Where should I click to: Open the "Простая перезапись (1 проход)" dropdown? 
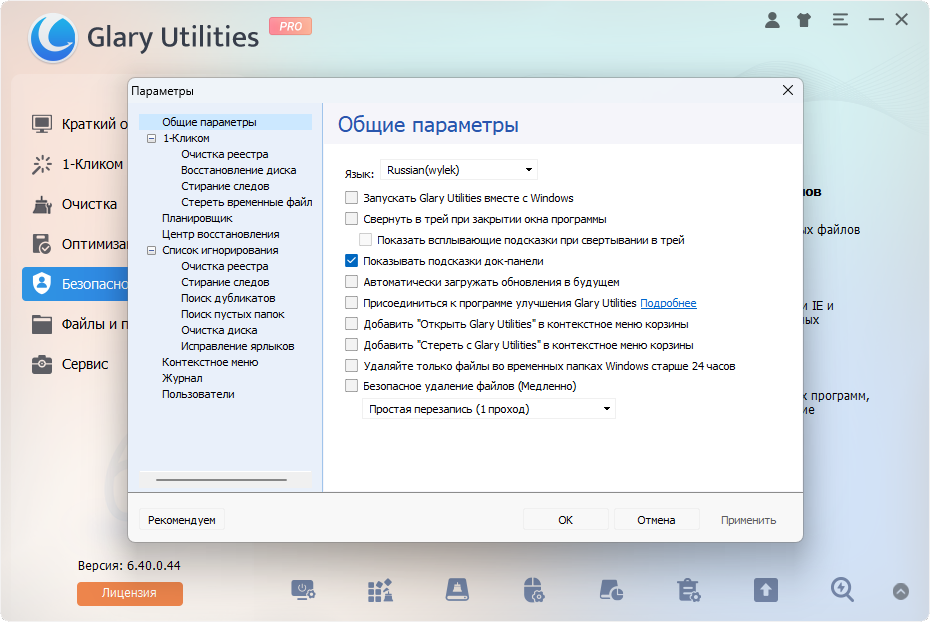[488, 409]
